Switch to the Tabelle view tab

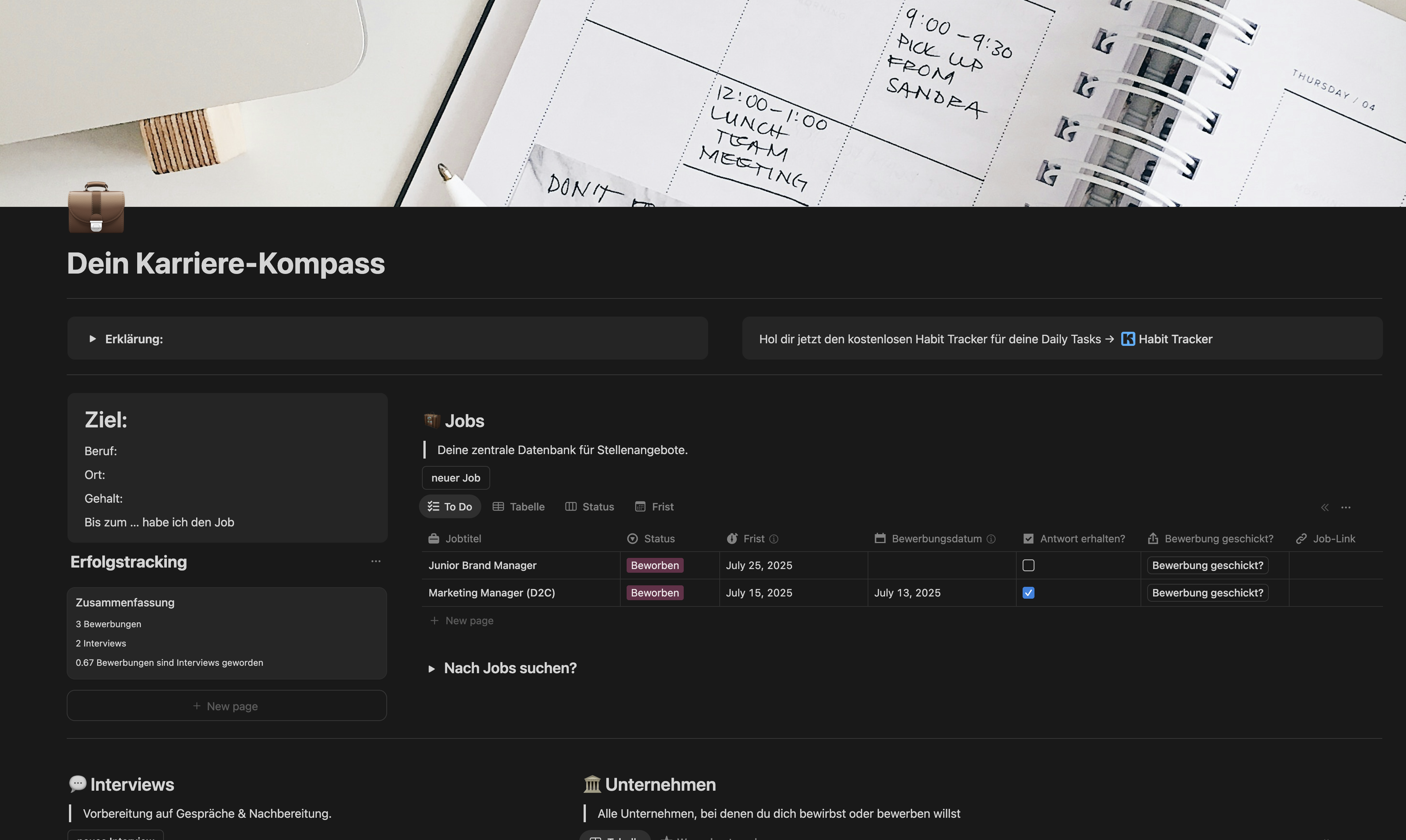coord(518,507)
